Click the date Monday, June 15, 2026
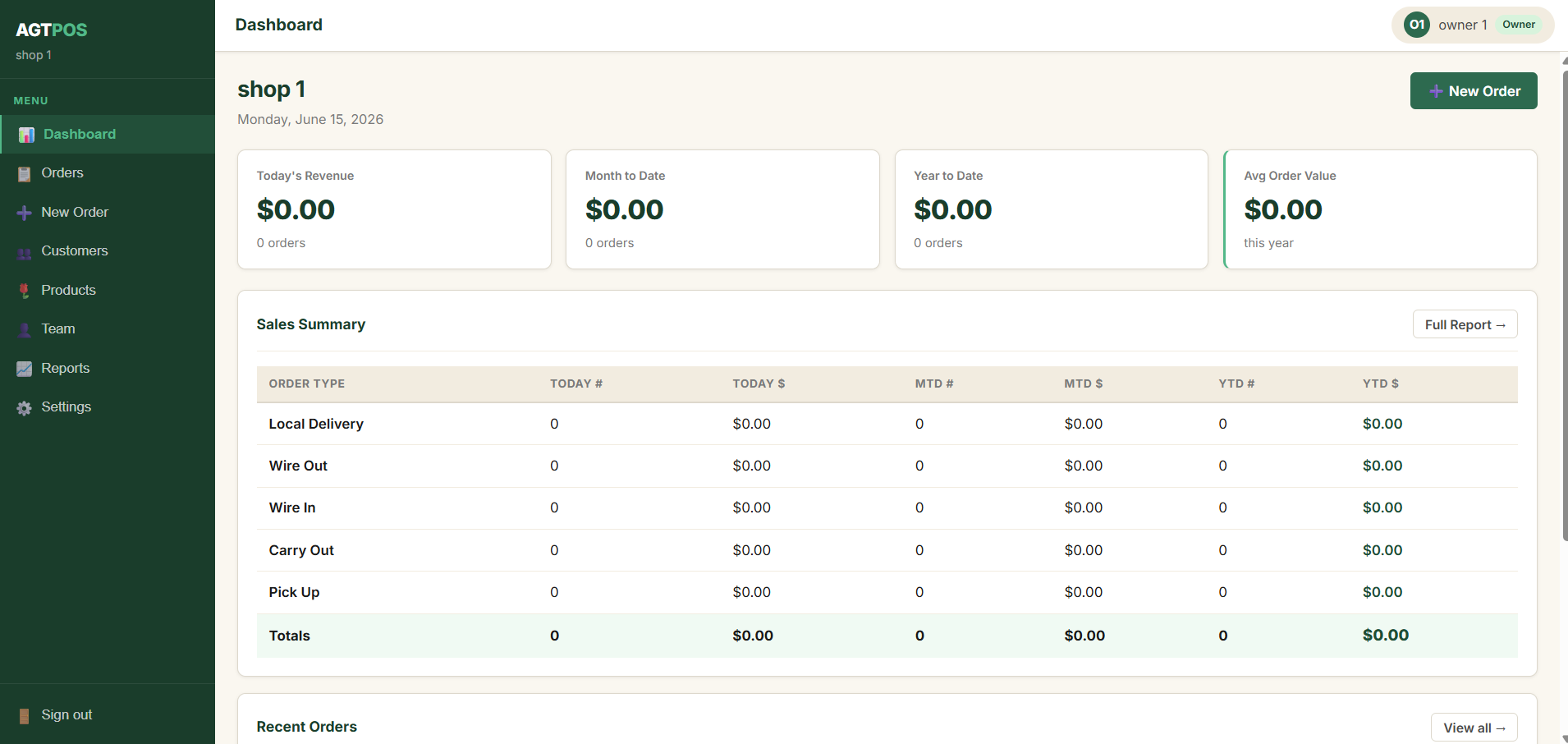The width and height of the screenshot is (1568, 744). click(x=310, y=119)
